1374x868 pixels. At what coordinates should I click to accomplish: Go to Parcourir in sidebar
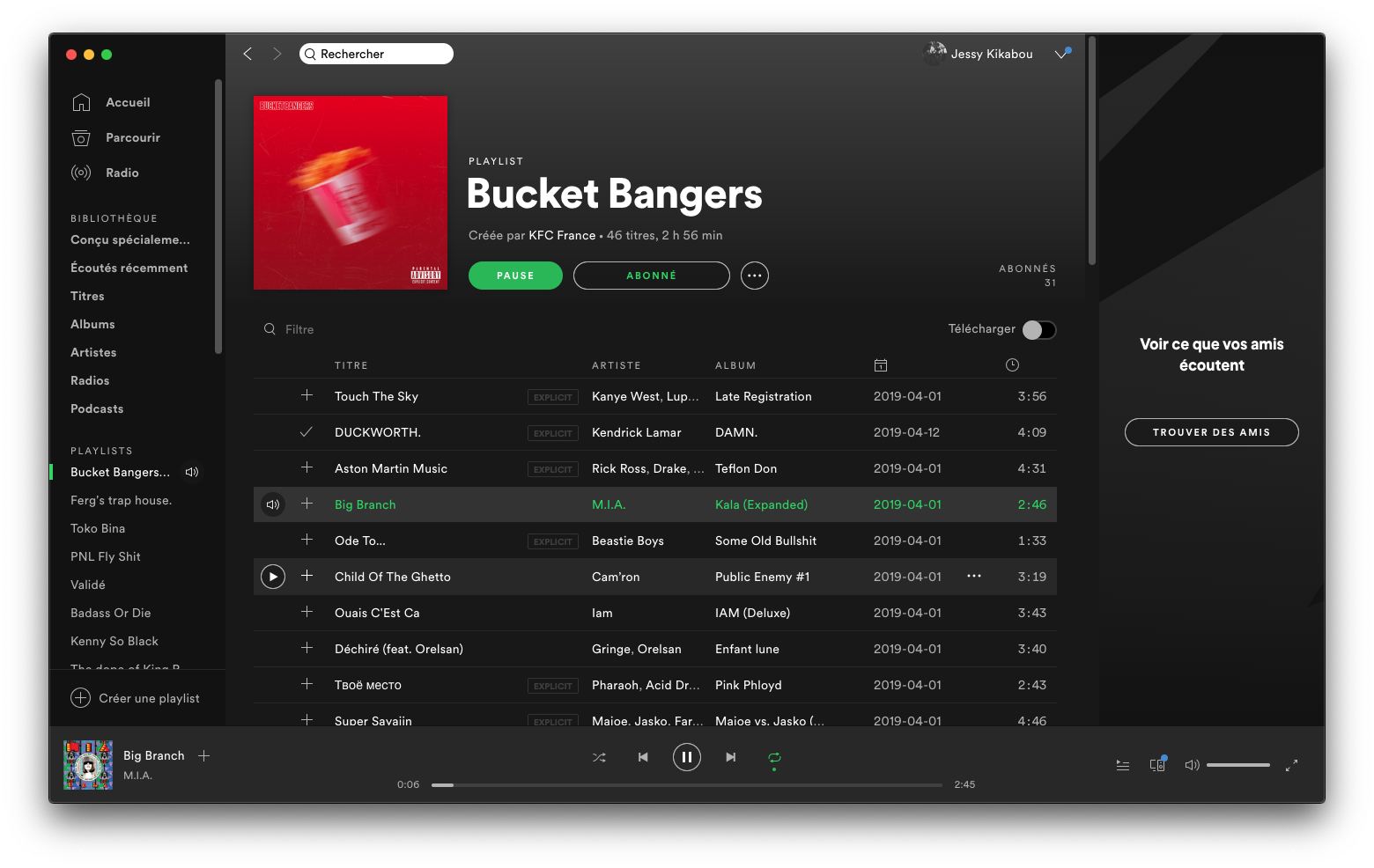coord(132,137)
